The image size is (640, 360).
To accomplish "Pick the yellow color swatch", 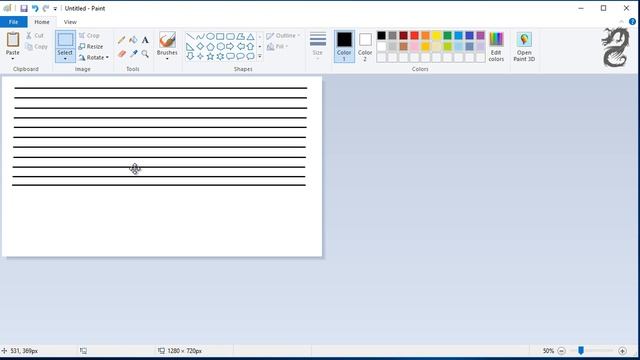I will coord(436,36).
